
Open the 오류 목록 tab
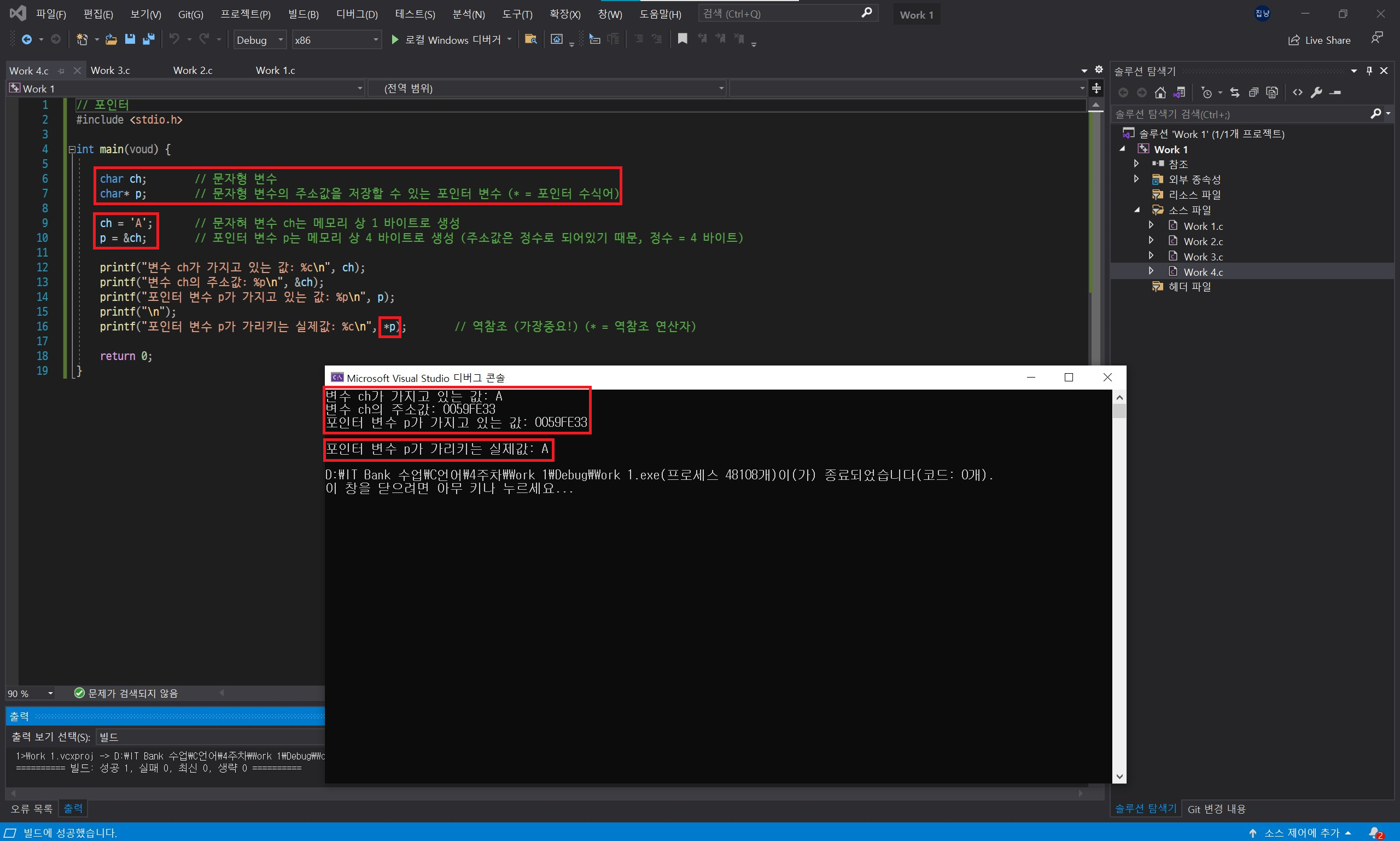click(32, 809)
